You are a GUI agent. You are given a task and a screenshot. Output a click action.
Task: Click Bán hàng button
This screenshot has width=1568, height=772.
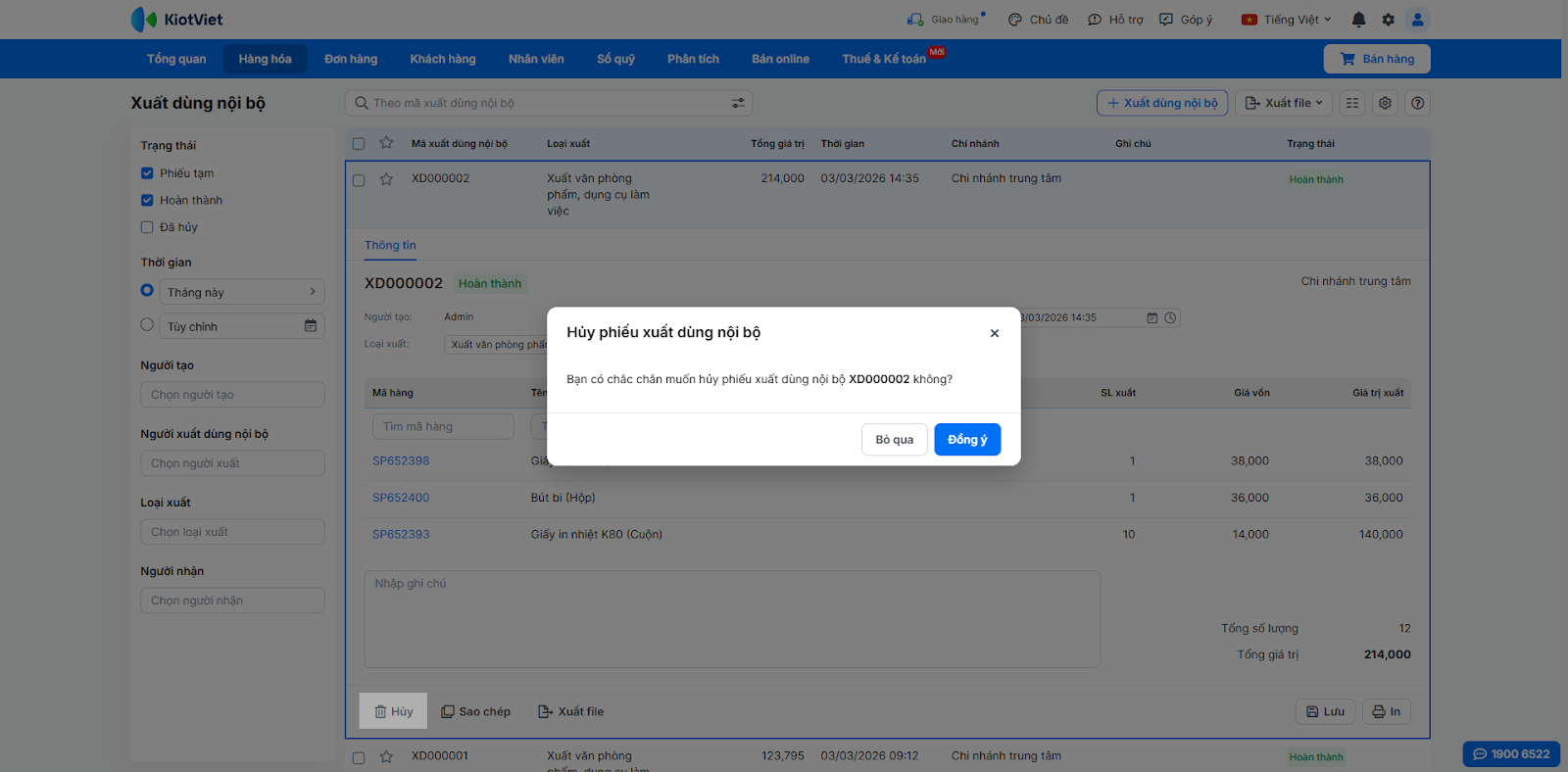point(1377,59)
